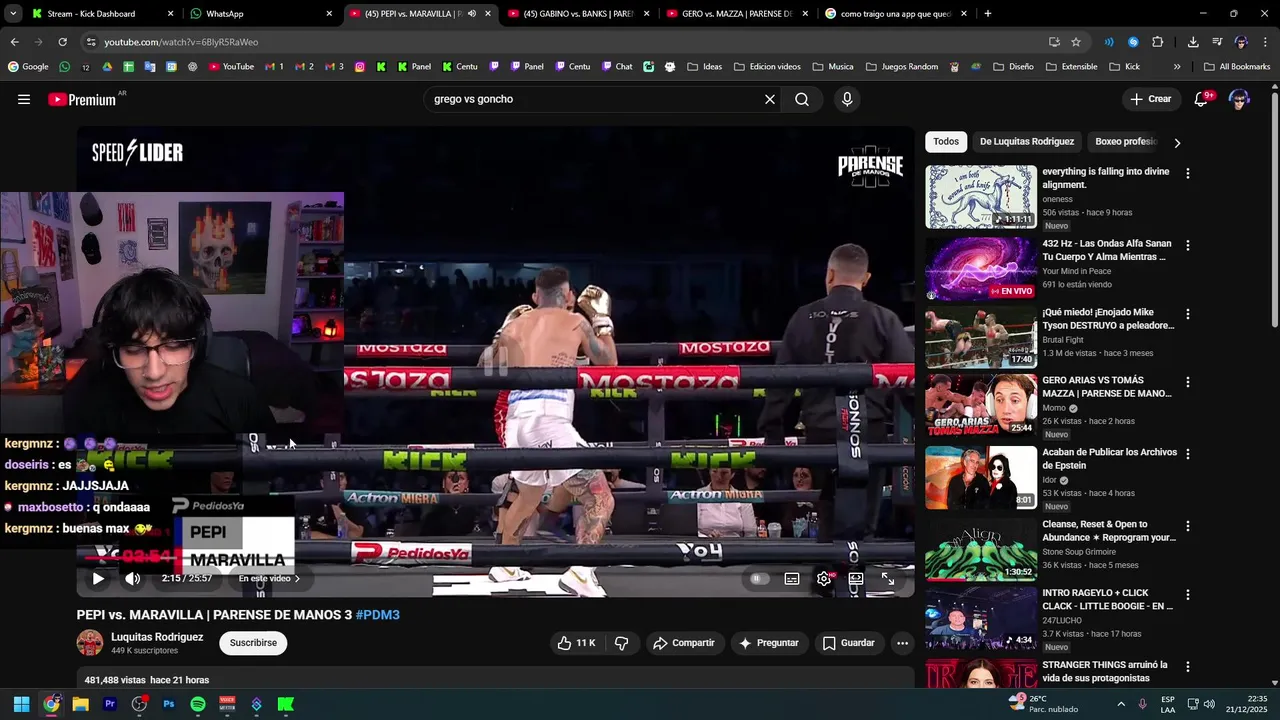Subscribe using the Suscribirse button
This screenshot has width=1280, height=720.
pyautogui.click(x=253, y=643)
